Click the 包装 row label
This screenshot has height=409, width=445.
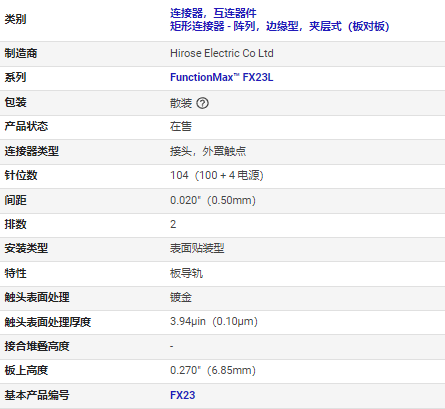pos(15,102)
